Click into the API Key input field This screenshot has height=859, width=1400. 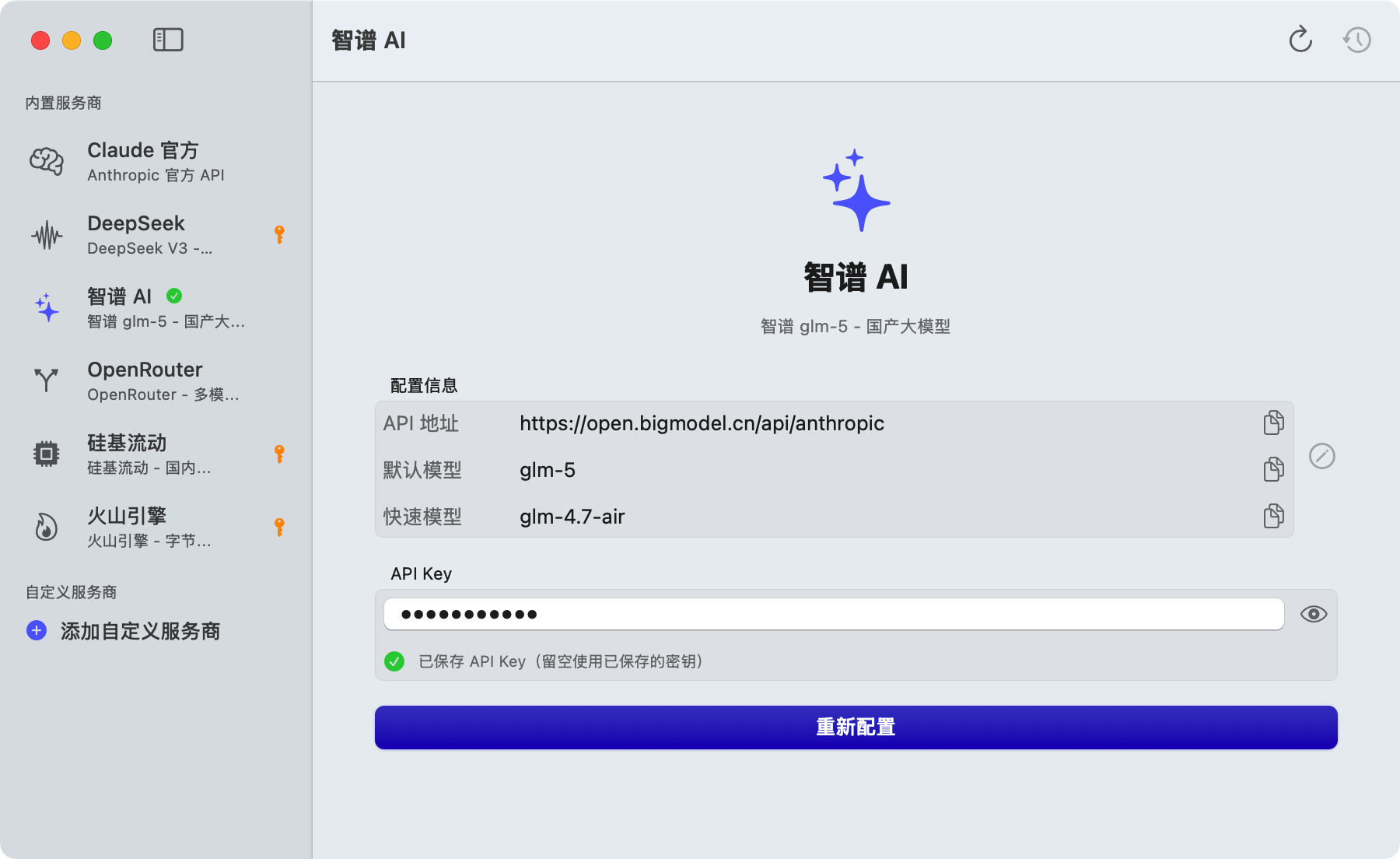832,614
